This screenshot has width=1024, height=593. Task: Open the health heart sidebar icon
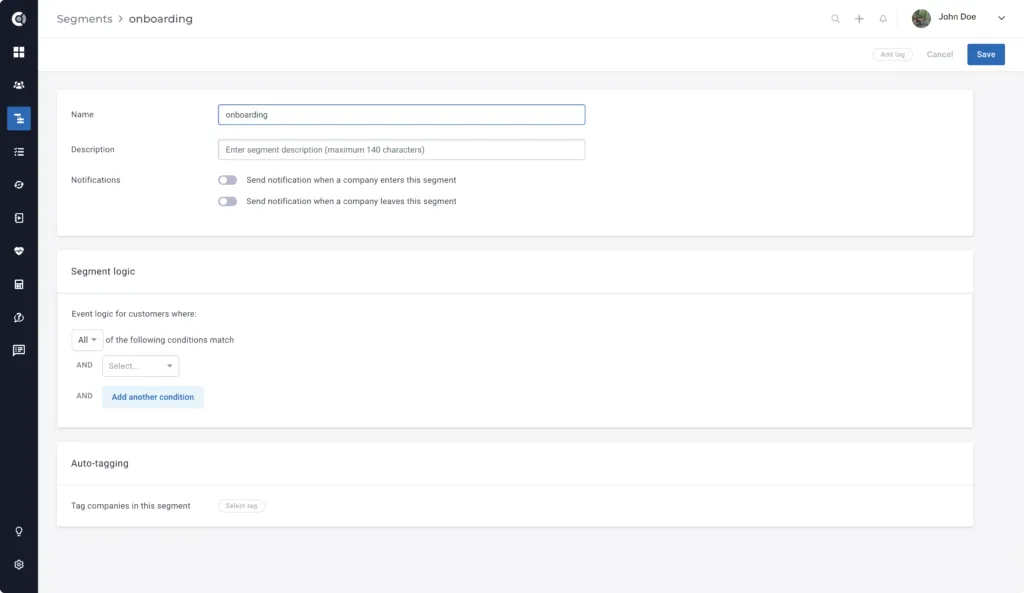tap(19, 251)
